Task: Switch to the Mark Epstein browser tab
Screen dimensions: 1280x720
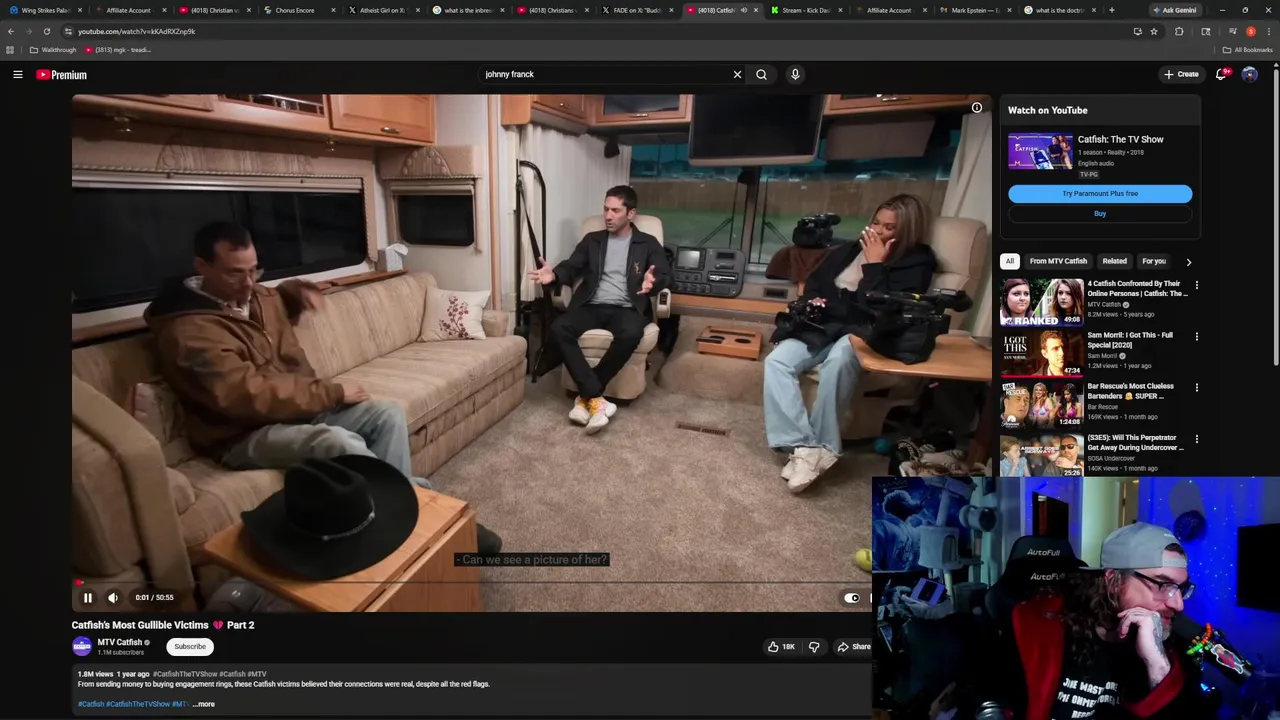Action: pyautogui.click(x=975, y=10)
